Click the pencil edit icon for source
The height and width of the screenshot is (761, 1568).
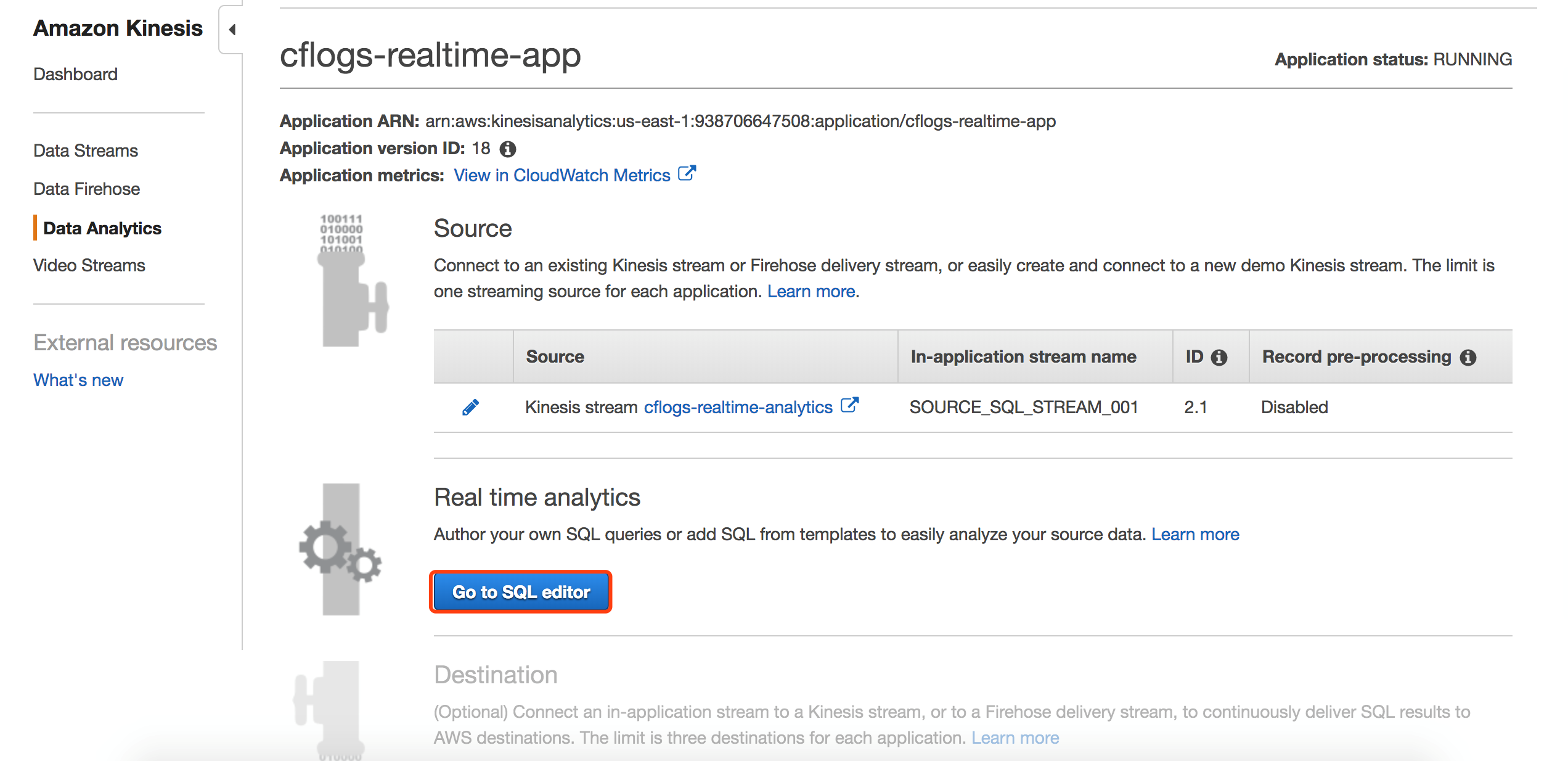470,407
